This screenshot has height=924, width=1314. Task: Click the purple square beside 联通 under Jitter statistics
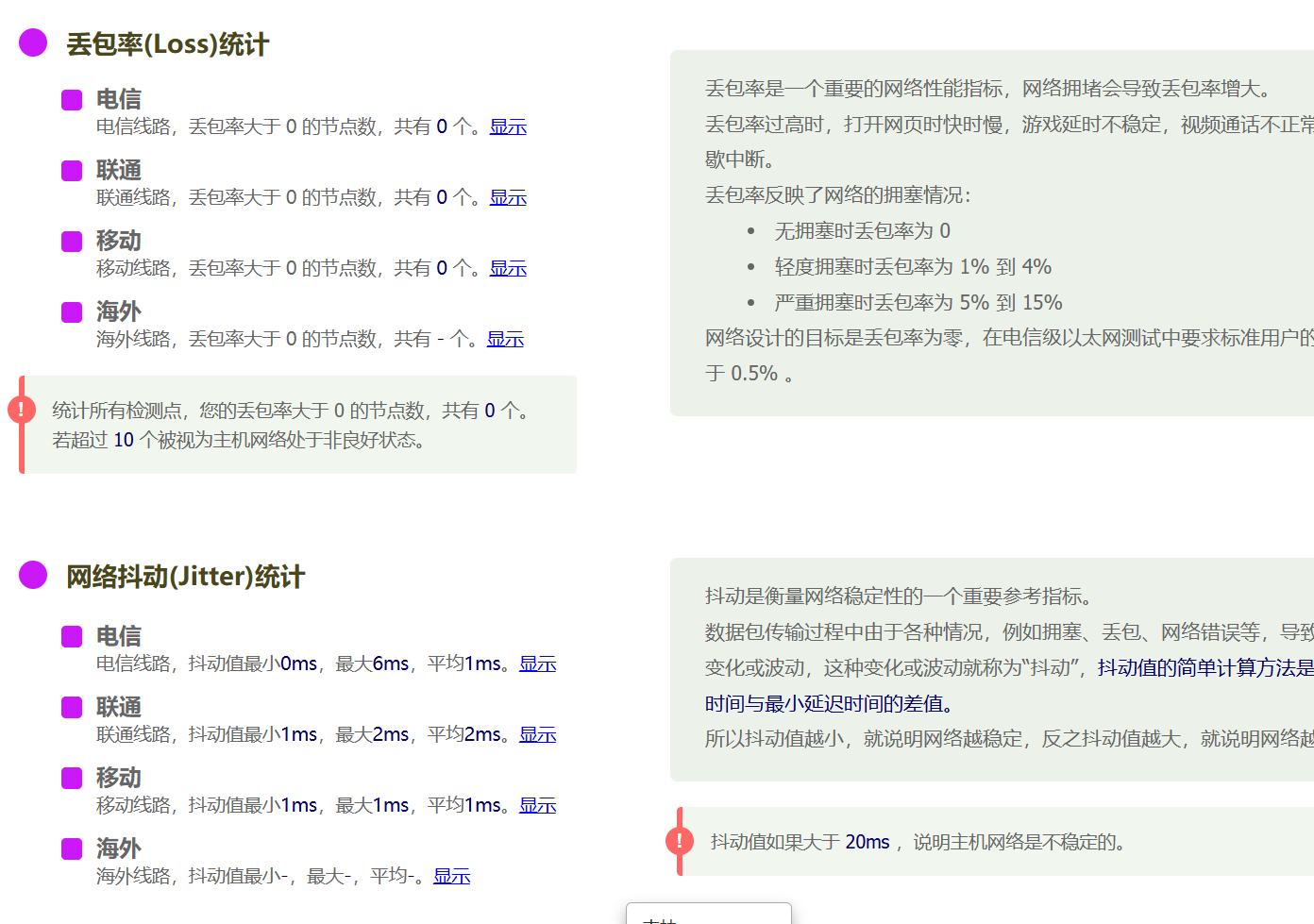point(72,707)
